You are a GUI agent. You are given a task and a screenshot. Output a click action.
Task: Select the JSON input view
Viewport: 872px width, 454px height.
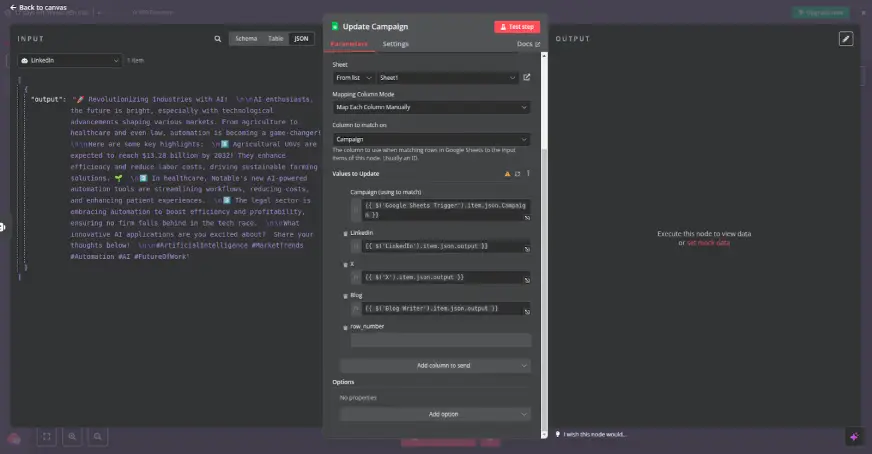300,39
